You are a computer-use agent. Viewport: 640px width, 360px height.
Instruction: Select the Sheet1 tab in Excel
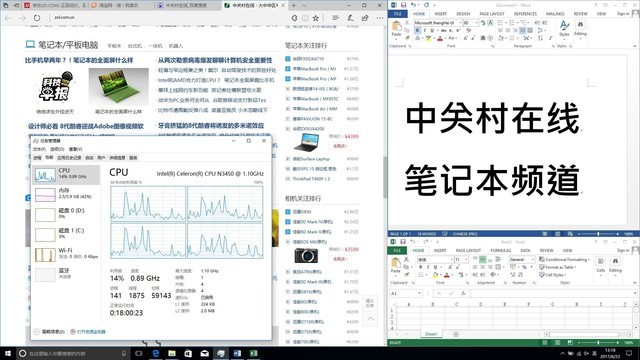(x=431, y=334)
